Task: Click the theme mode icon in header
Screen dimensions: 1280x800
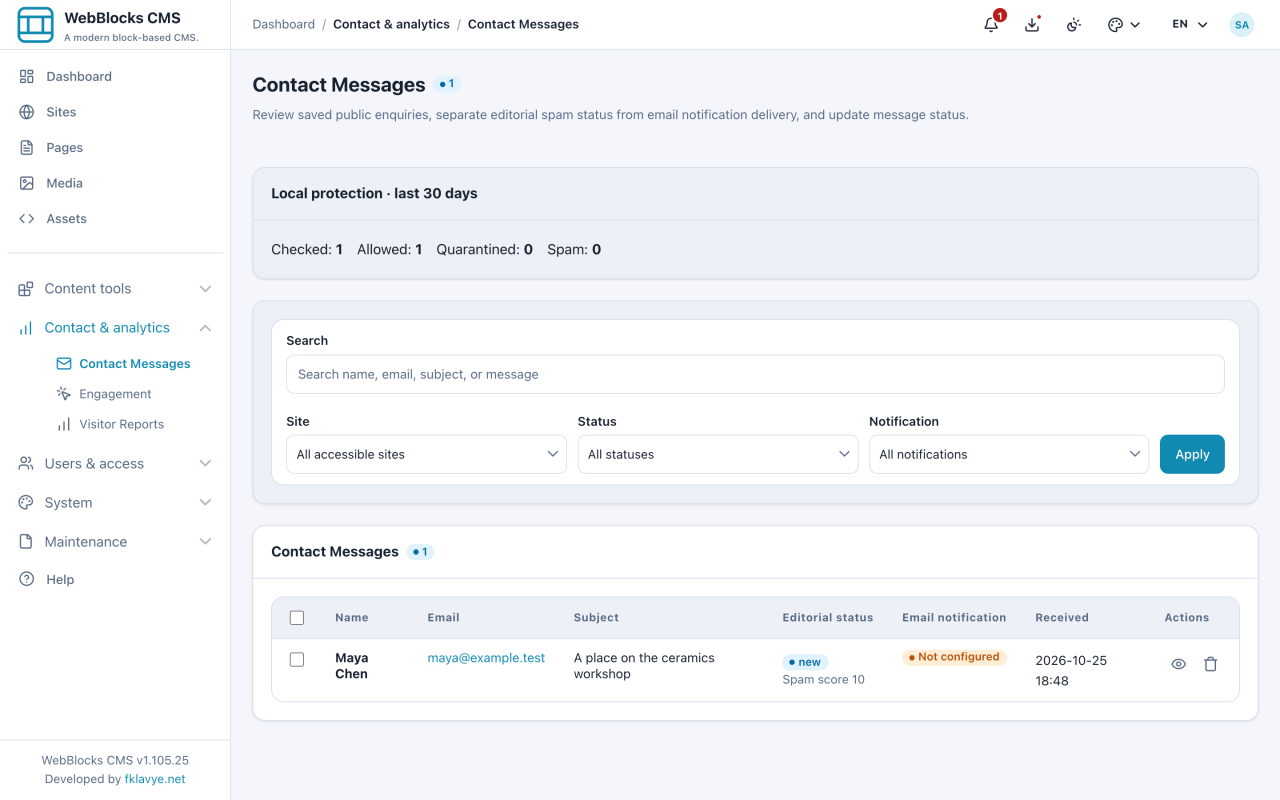Action: (1074, 25)
